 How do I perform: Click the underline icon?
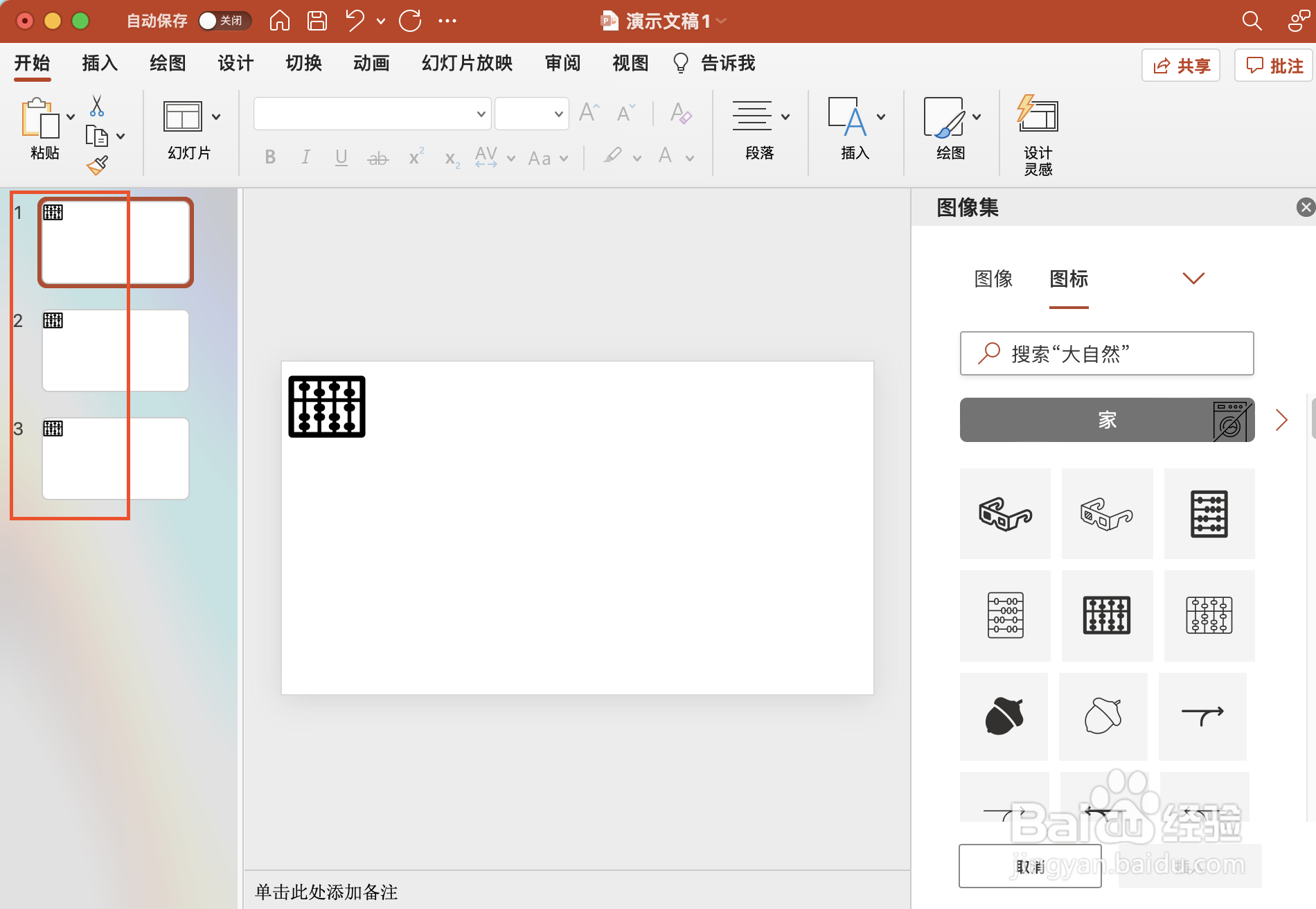coord(341,157)
